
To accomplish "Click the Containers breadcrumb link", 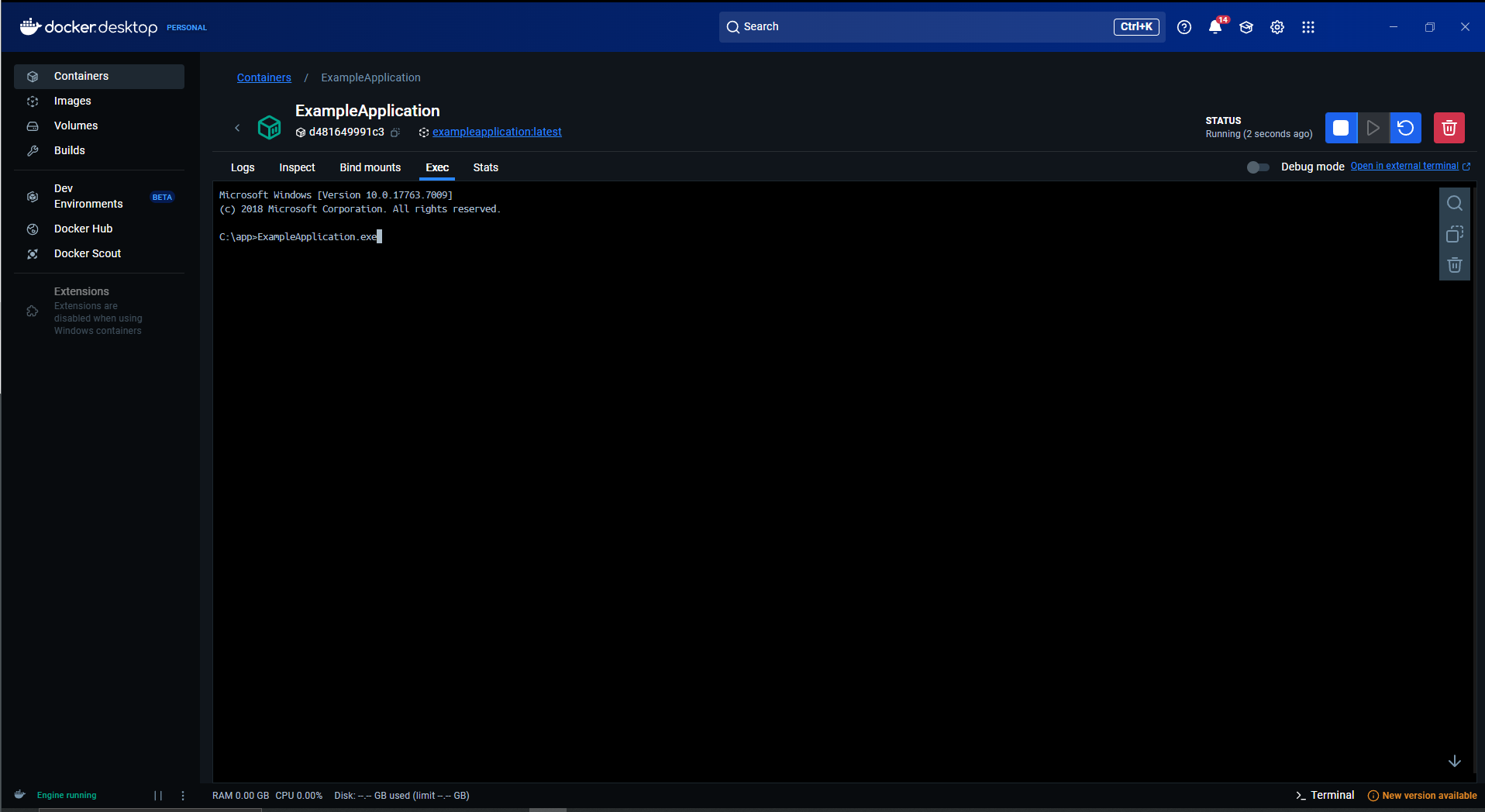I will [264, 77].
